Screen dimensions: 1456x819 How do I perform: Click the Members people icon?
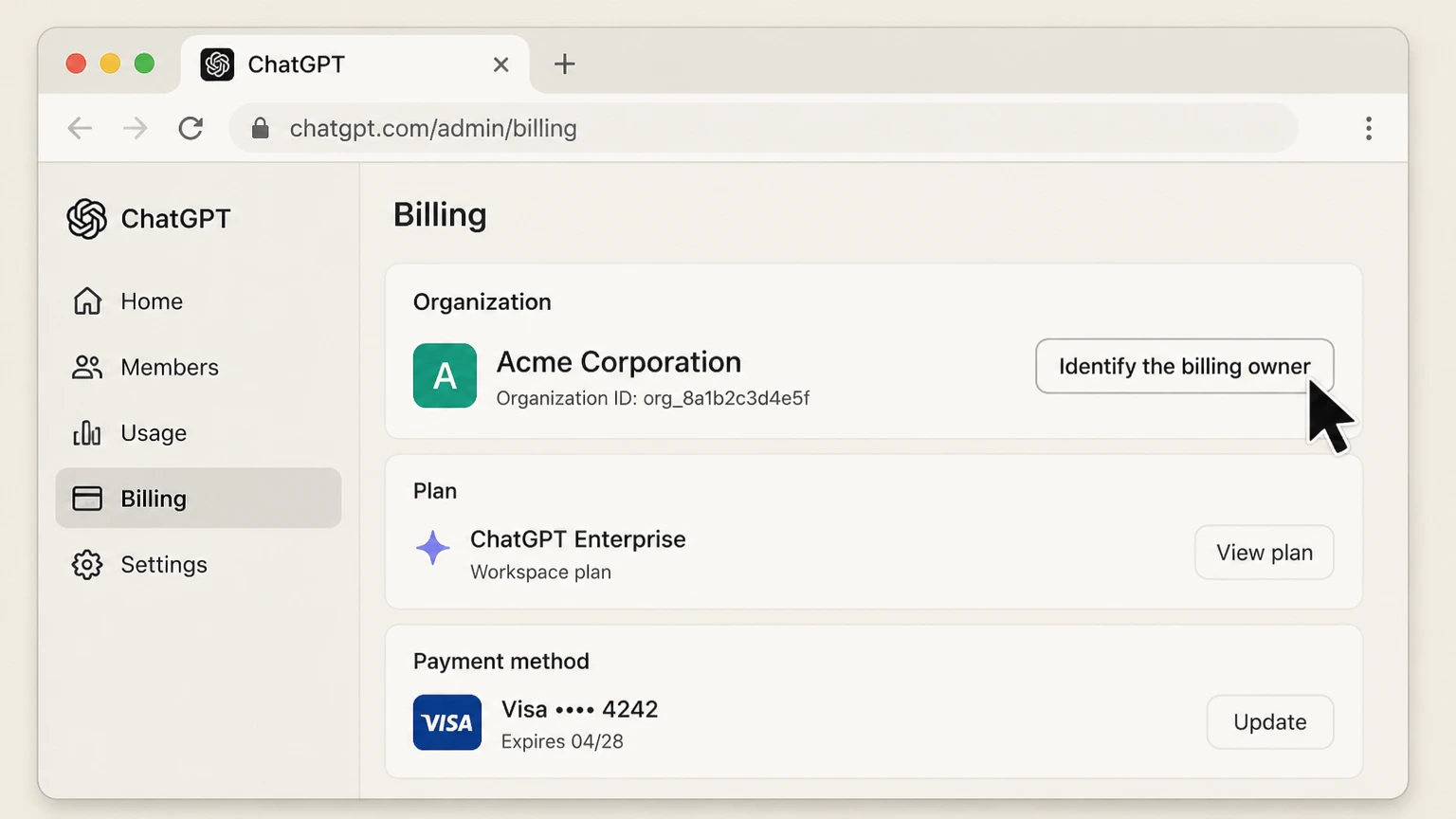87,367
